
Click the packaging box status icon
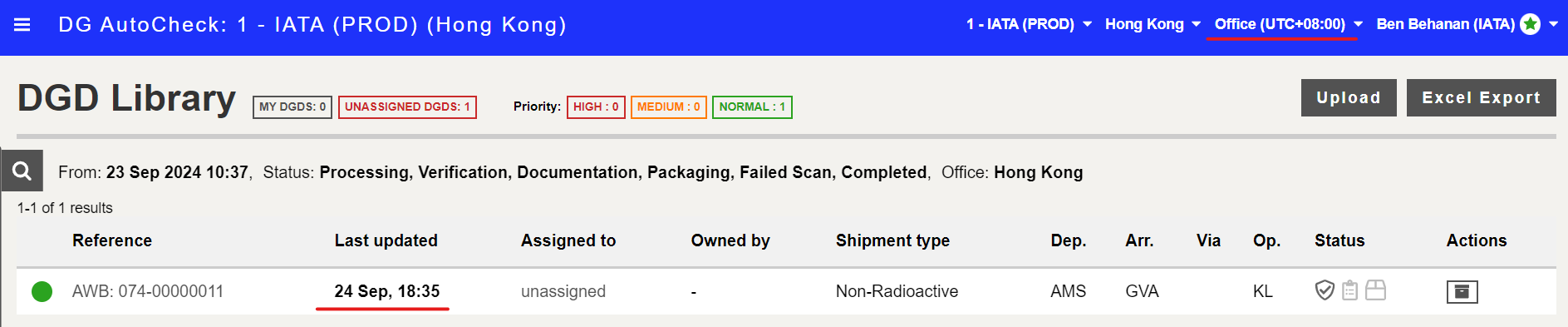1376,290
